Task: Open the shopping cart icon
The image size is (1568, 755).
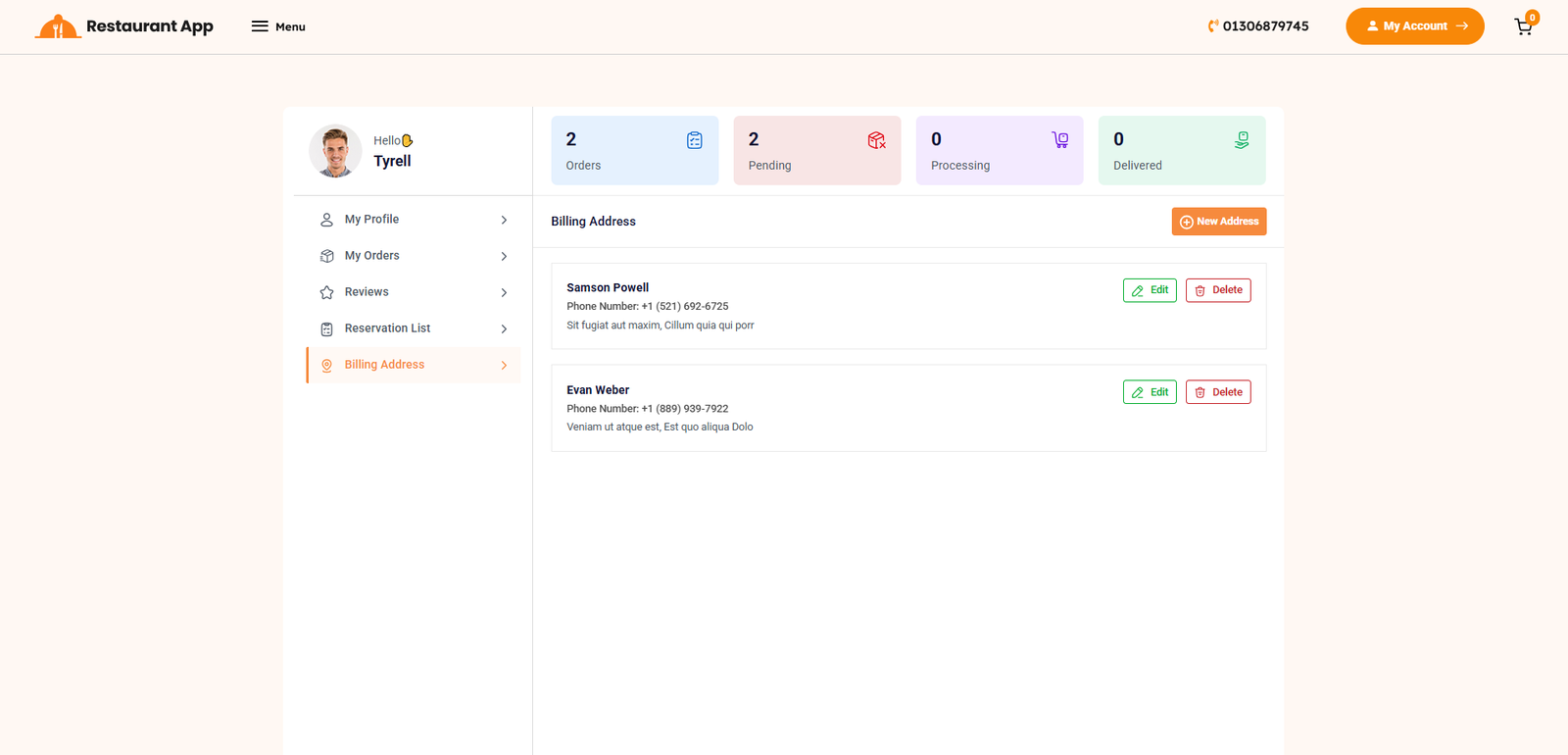Action: 1523,27
